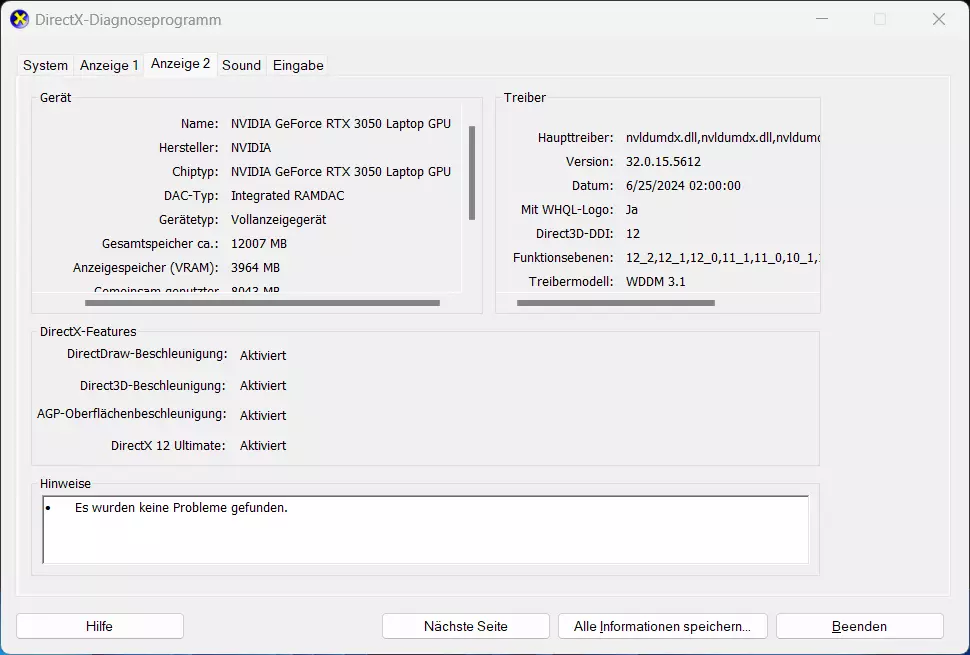This screenshot has height=655, width=970.
Task: Click the driver version 32.0.15.5612
Action: tap(663, 162)
